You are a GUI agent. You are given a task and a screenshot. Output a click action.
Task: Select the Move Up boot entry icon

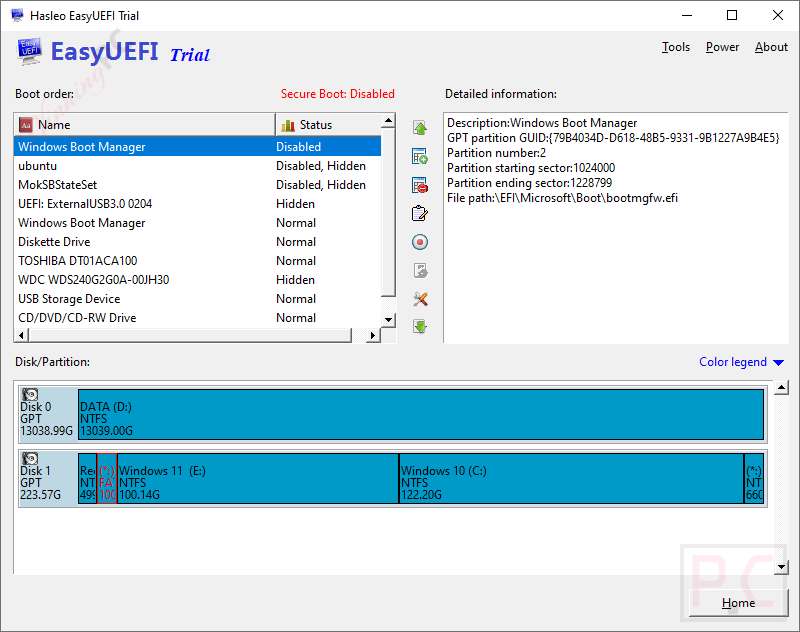pyautogui.click(x=420, y=128)
